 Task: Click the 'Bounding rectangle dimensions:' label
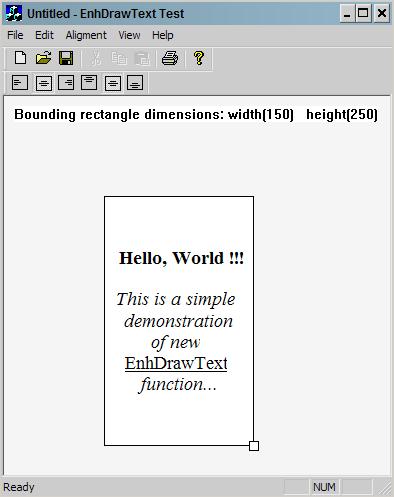pos(119,114)
